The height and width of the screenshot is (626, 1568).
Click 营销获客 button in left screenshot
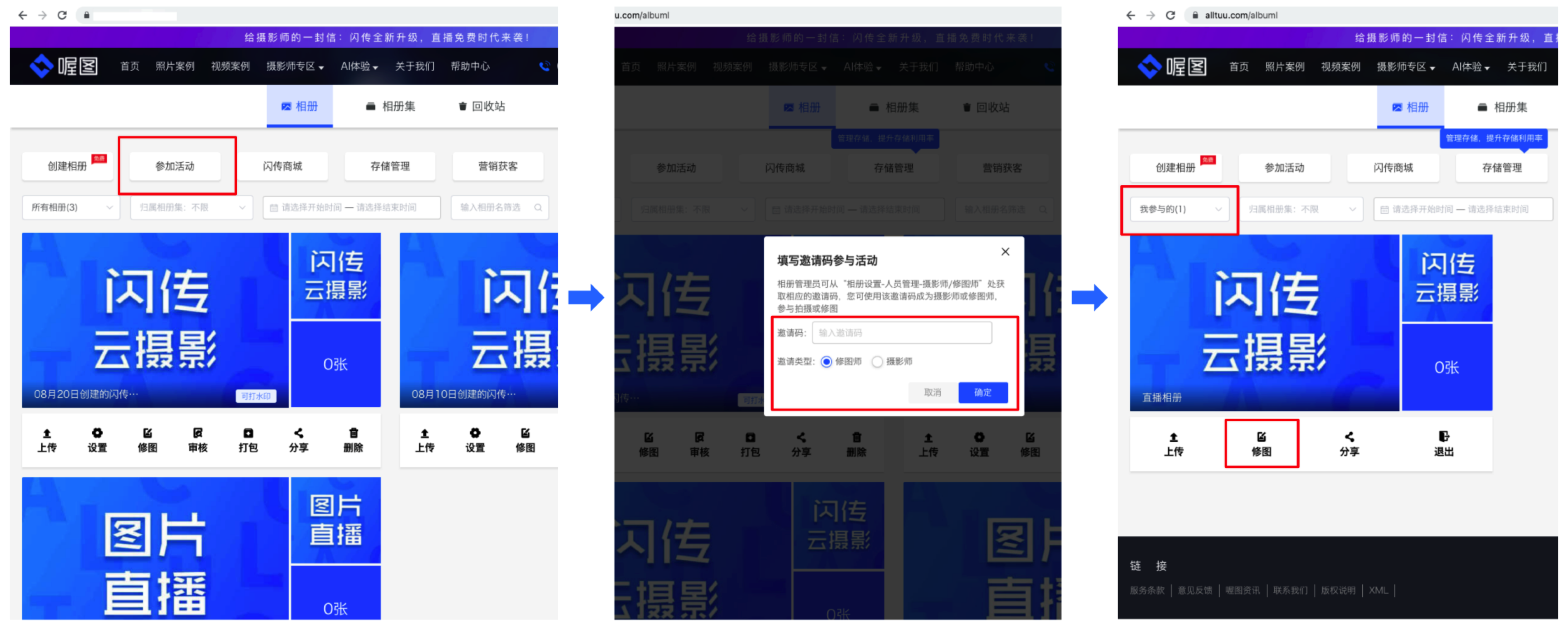(498, 167)
